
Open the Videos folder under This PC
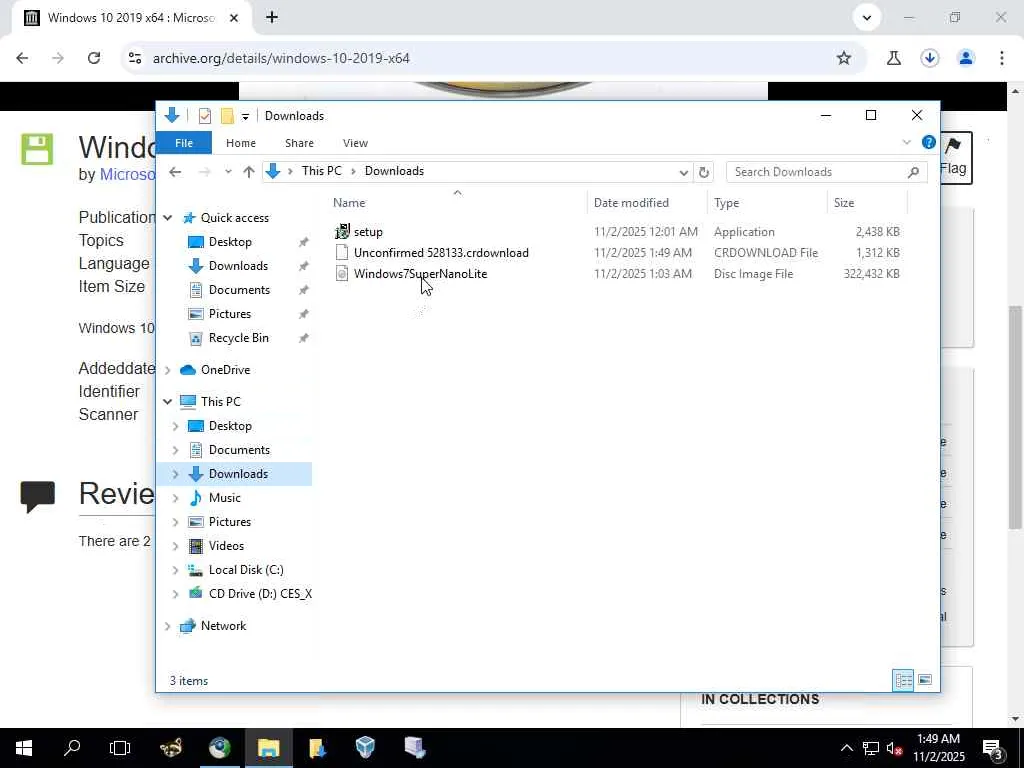click(x=226, y=546)
